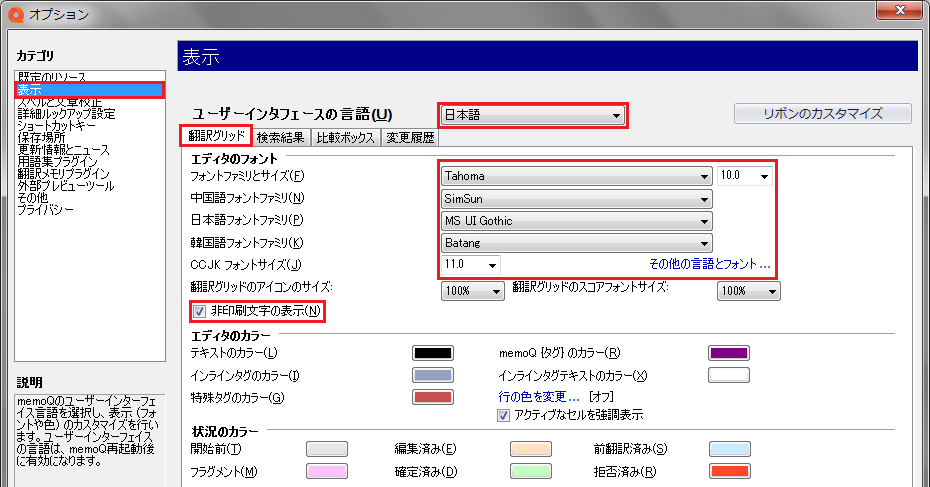930x487 pixels.
Task: Select プライバシー in the category list
Action: pyautogui.click(x=45, y=210)
